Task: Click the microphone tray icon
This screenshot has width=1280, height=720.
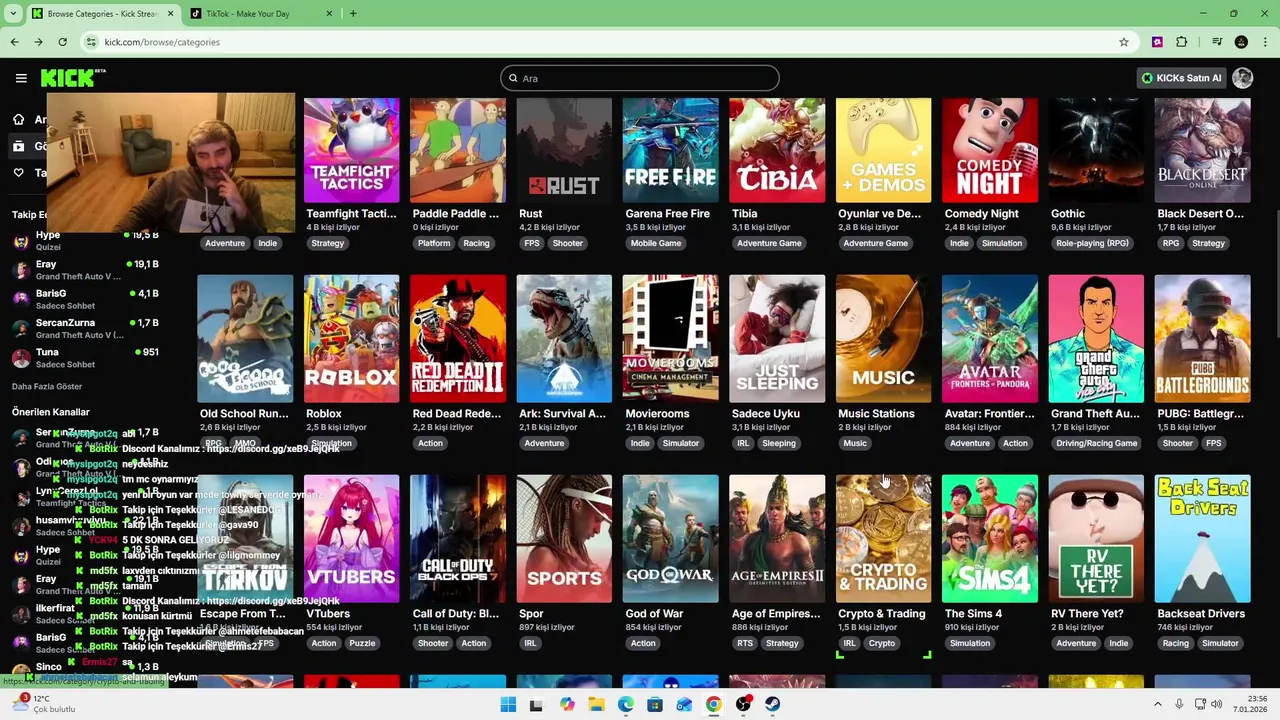Action: pyautogui.click(x=1179, y=704)
